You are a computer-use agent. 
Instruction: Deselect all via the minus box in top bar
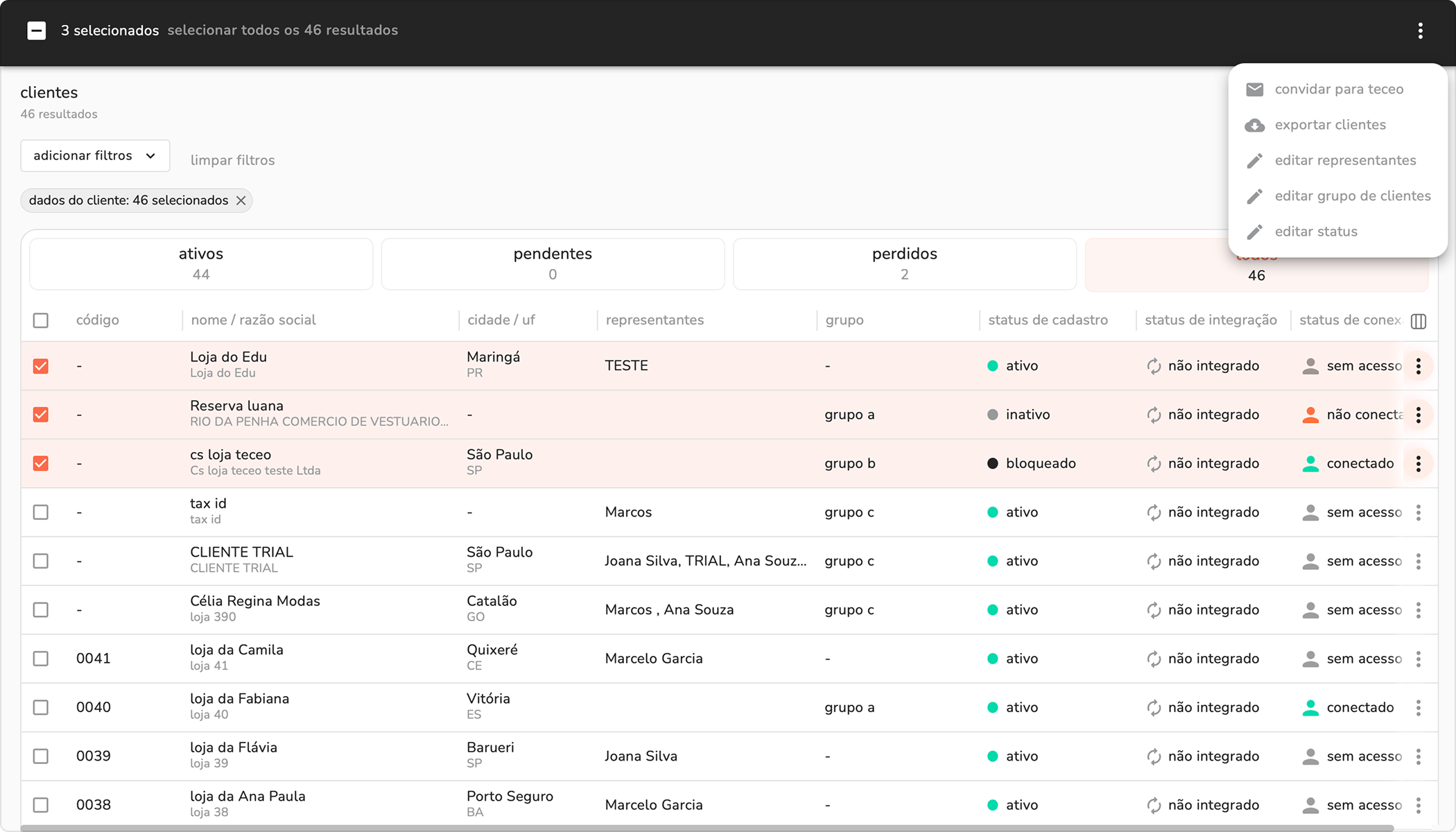[37, 31]
